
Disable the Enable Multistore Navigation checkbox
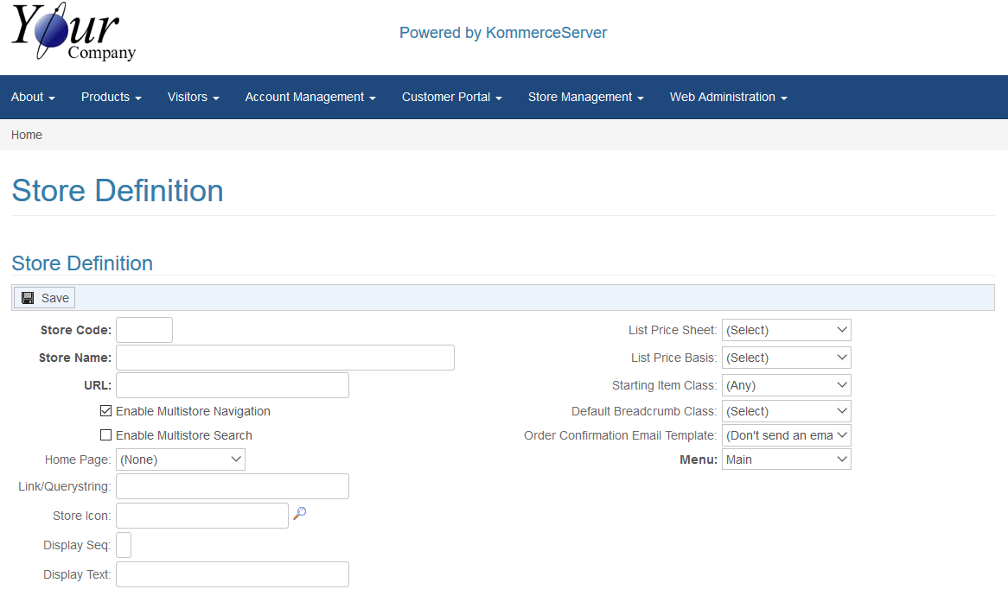(x=106, y=411)
